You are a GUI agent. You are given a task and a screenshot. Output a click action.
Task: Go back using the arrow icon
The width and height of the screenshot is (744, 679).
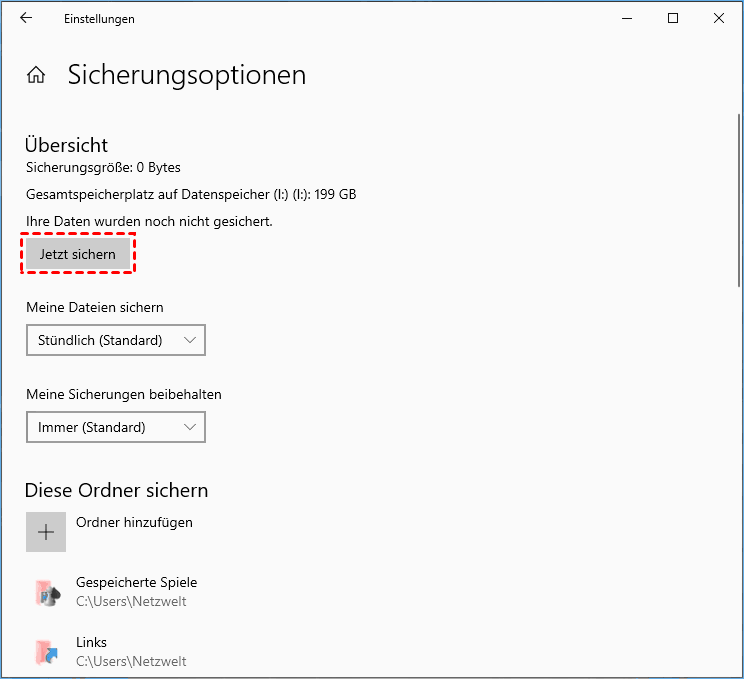26,18
